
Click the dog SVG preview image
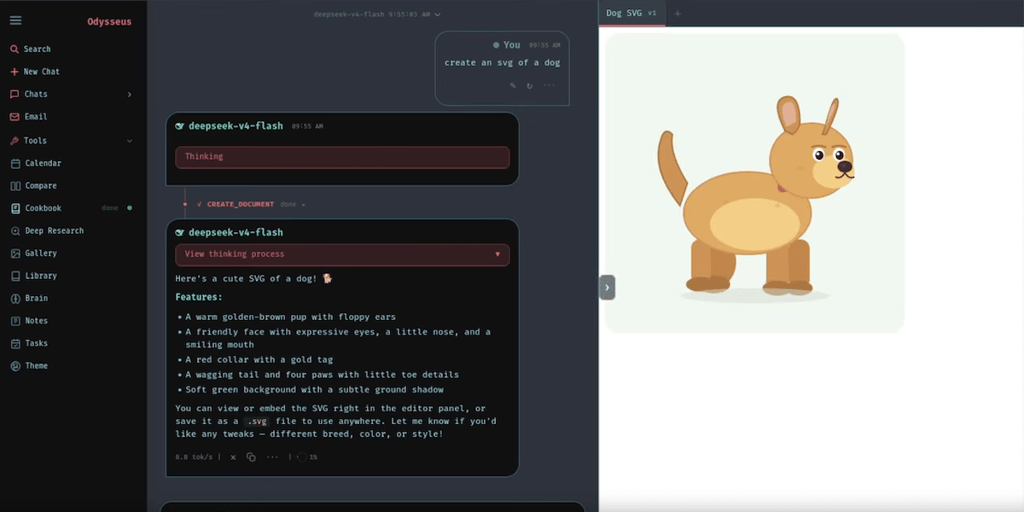coord(755,183)
